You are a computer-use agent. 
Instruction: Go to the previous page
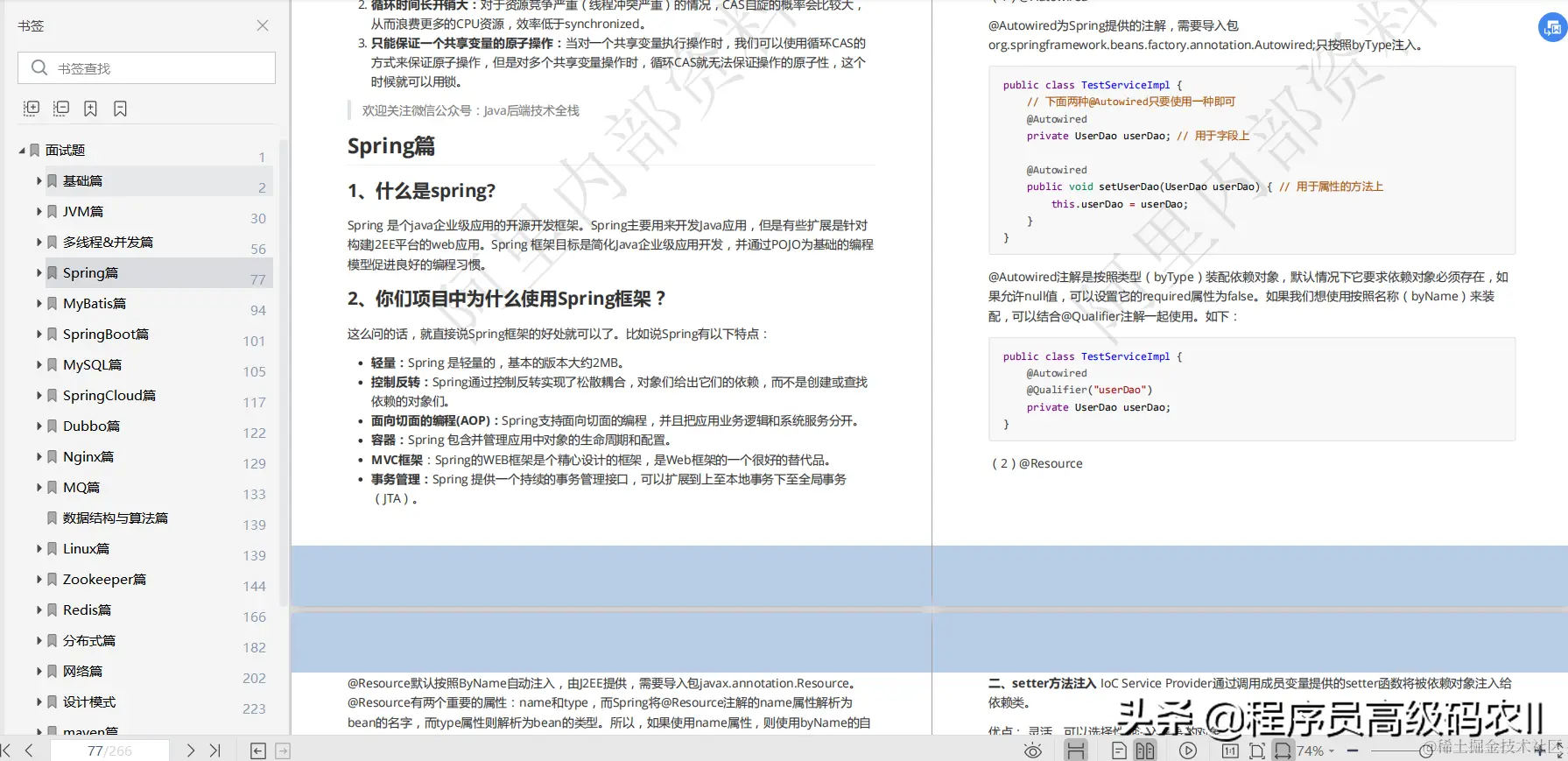click(30, 750)
